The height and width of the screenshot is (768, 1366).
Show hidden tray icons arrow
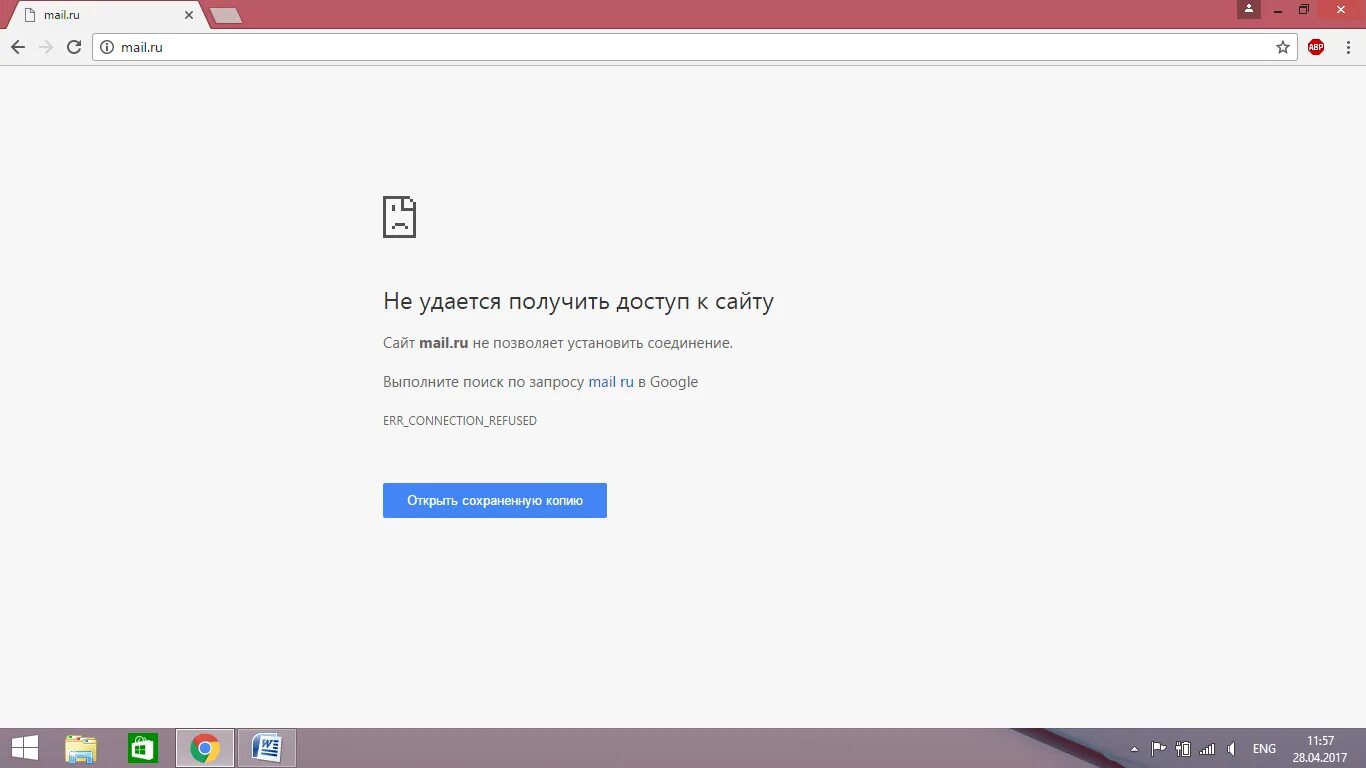1134,749
